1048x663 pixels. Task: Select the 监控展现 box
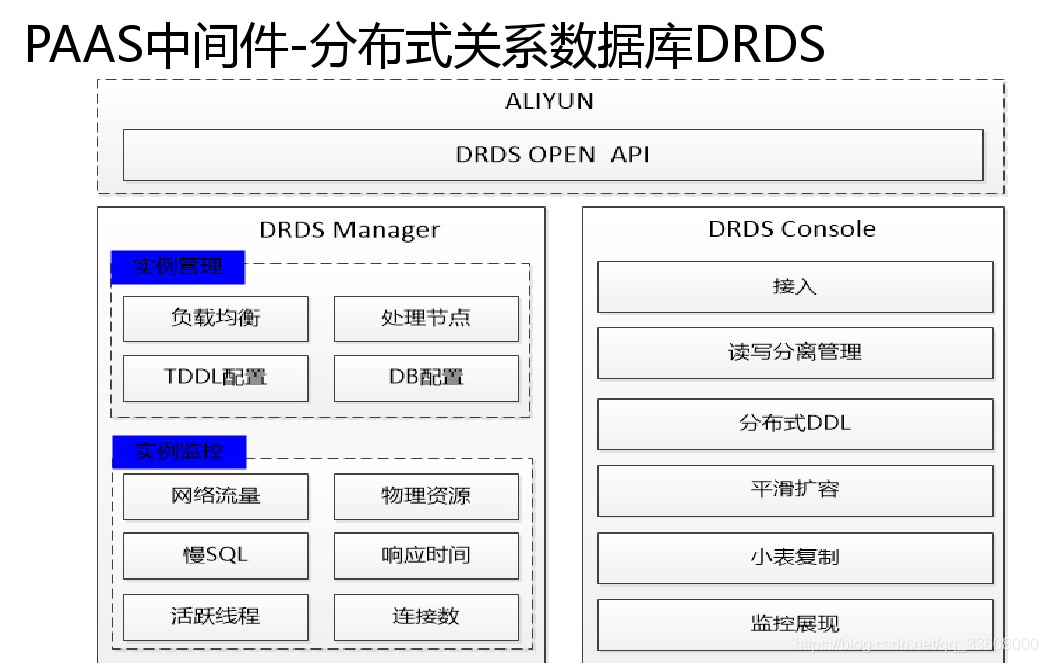pyautogui.click(x=795, y=625)
